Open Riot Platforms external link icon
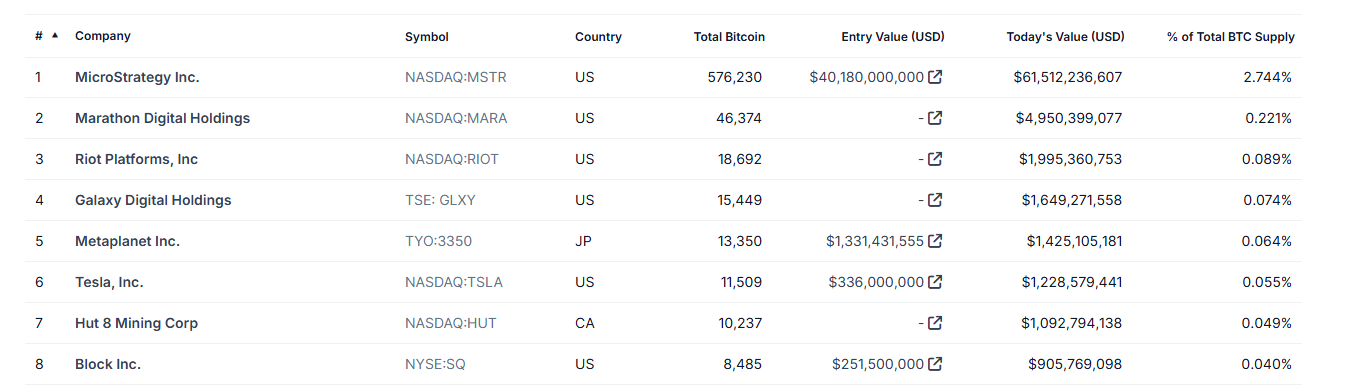1359x391 pixels. tap(935, 159)
